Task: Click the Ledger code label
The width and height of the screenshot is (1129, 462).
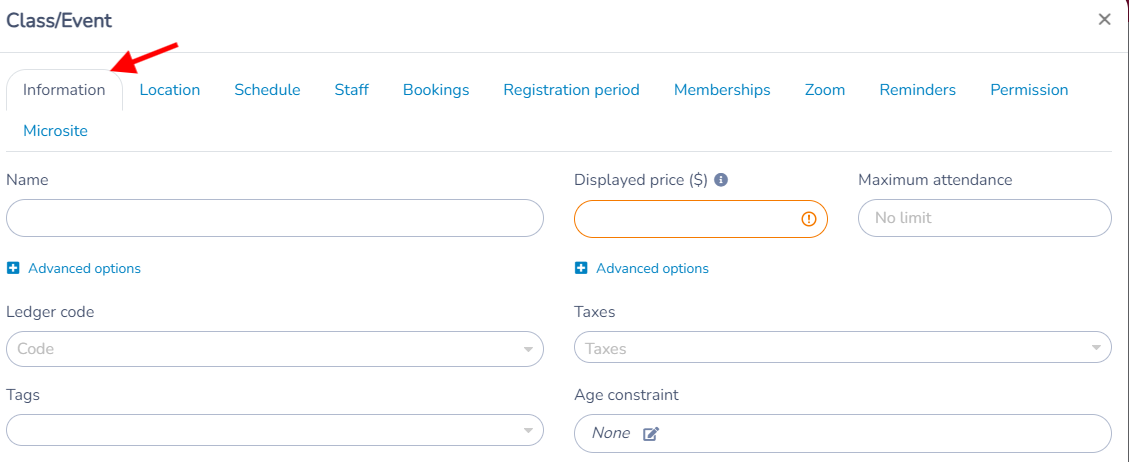Action: 50,312
